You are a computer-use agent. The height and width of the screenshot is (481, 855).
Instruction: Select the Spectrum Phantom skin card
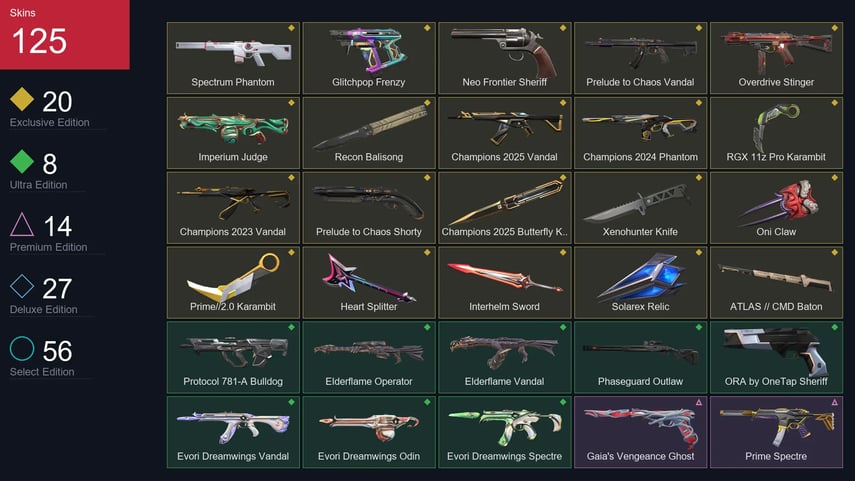(233, 58)
